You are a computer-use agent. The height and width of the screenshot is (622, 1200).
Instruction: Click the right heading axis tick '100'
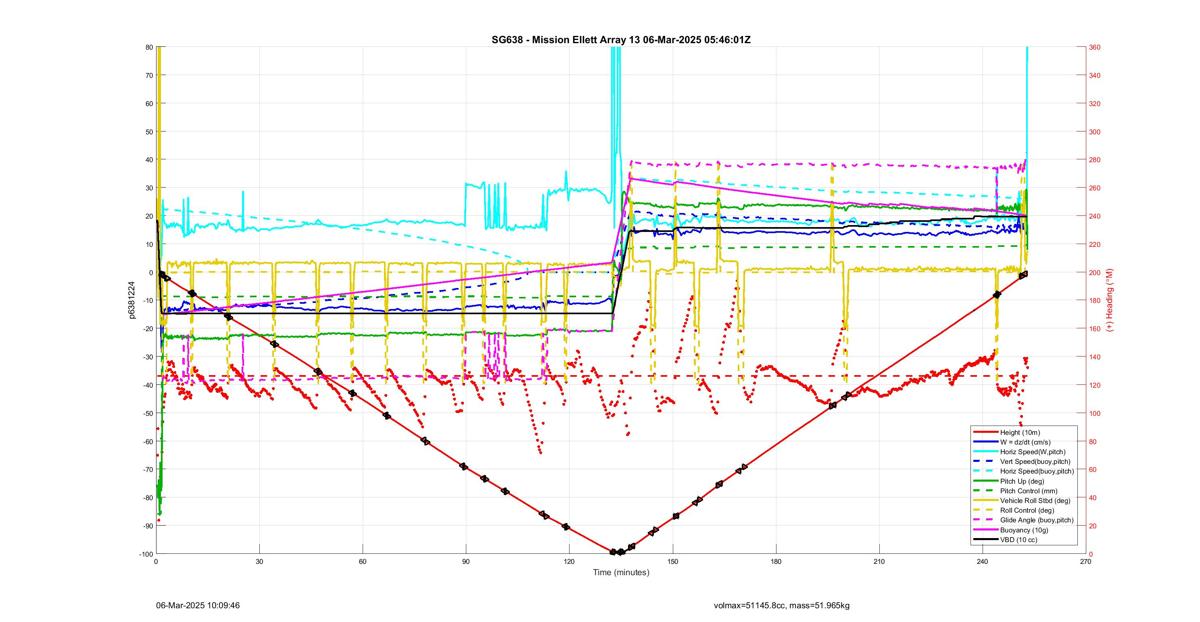tap(1096, 413)
